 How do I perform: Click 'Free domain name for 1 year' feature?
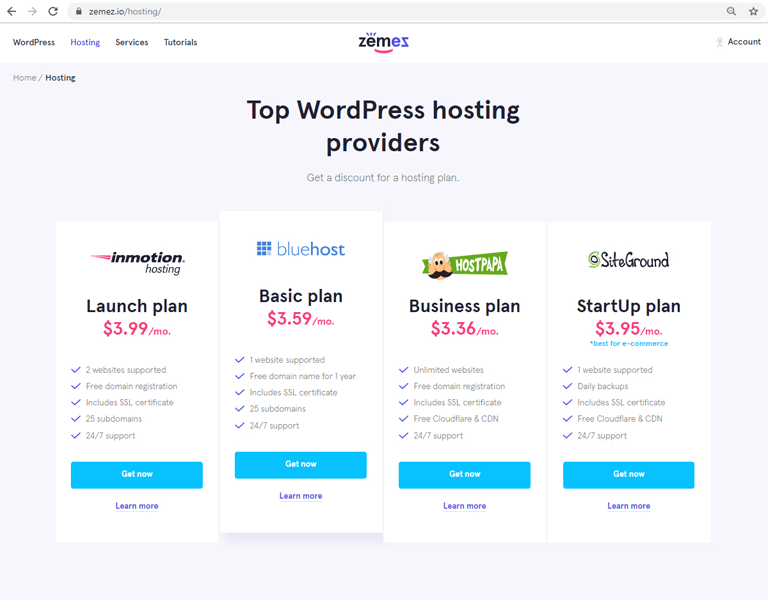coord(303,376)
